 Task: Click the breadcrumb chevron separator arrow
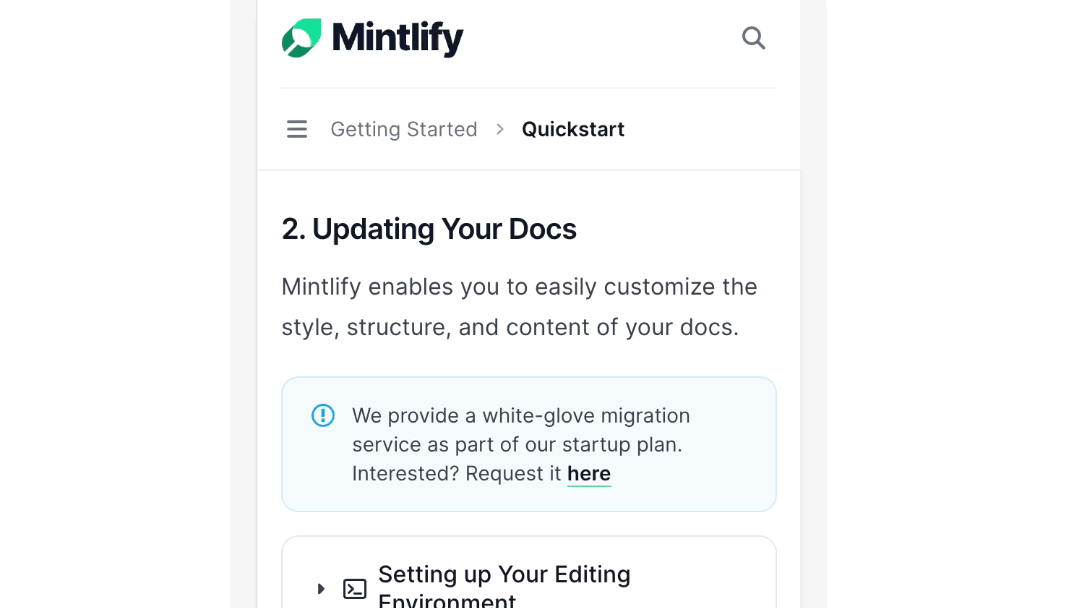500,129
